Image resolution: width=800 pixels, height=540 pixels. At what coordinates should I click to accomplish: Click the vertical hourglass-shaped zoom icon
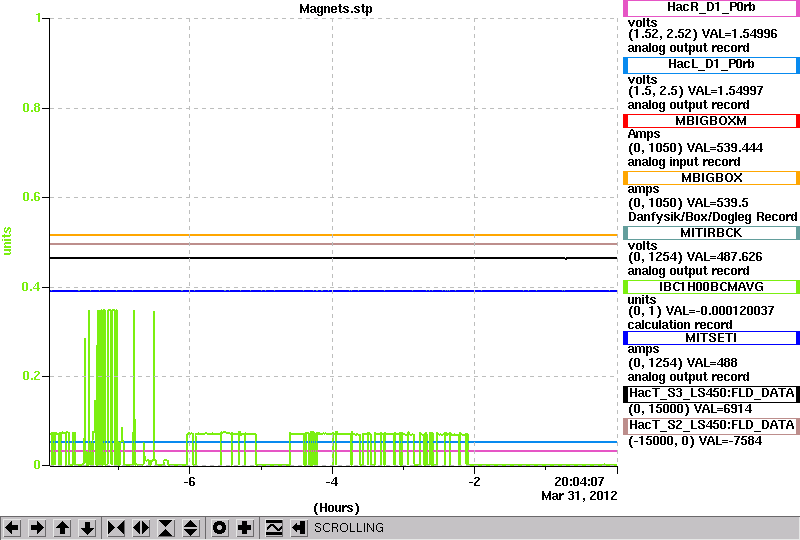coord(166,528)
